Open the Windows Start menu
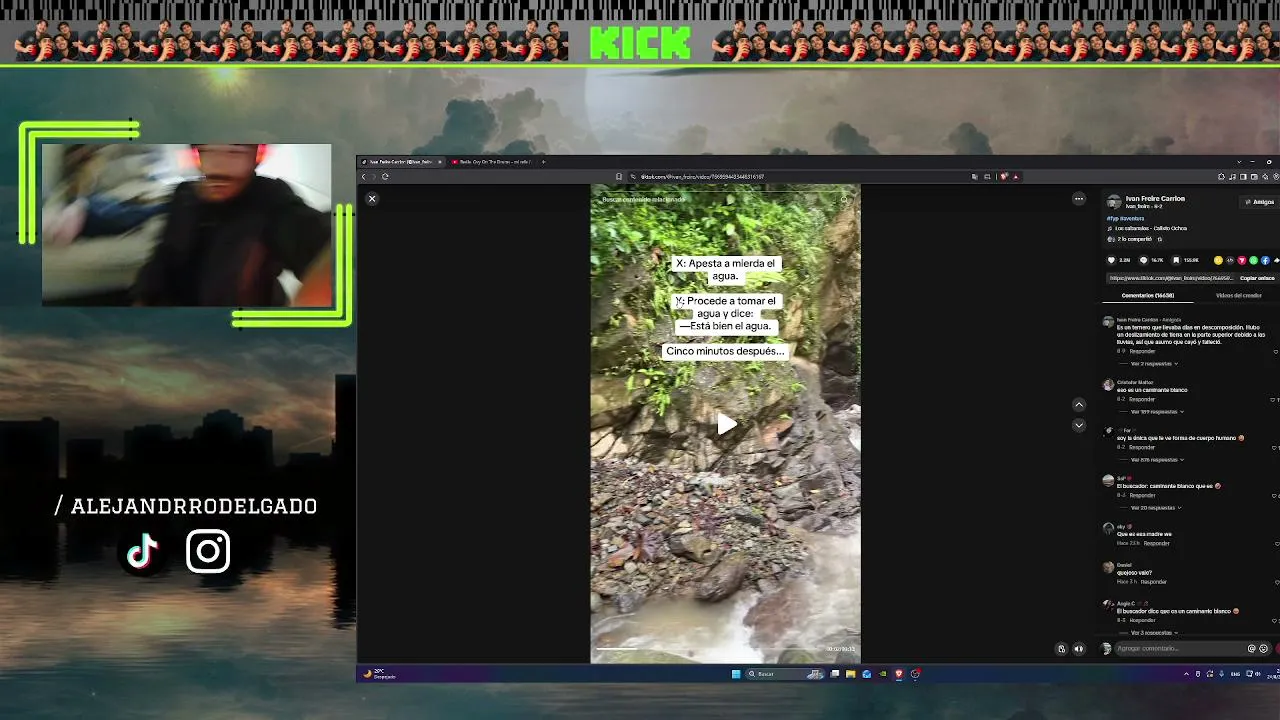 click(736, 674)
